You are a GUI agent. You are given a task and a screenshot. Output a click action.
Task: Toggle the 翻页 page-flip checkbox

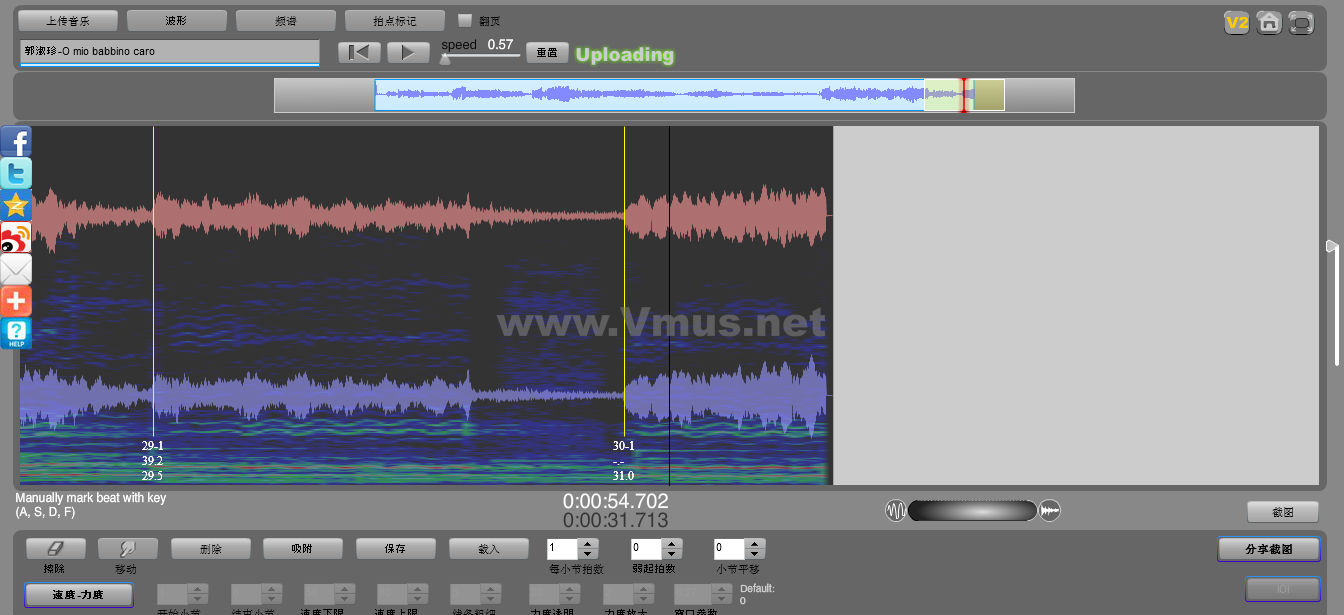(465, 20)
